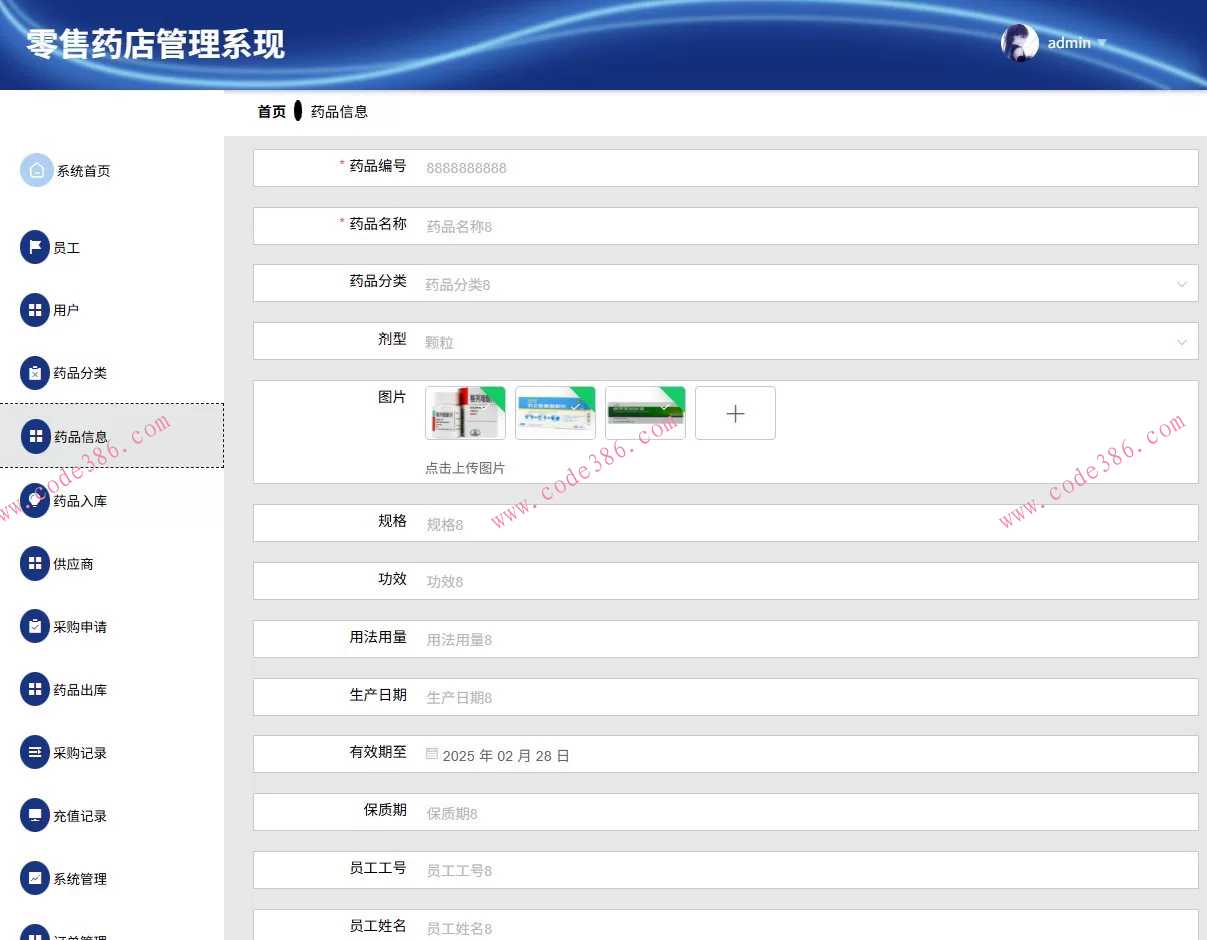This screenshot has width=1207, height=940.
Task: Focus the 用法用量 input field
Action: tap(806, 639)
